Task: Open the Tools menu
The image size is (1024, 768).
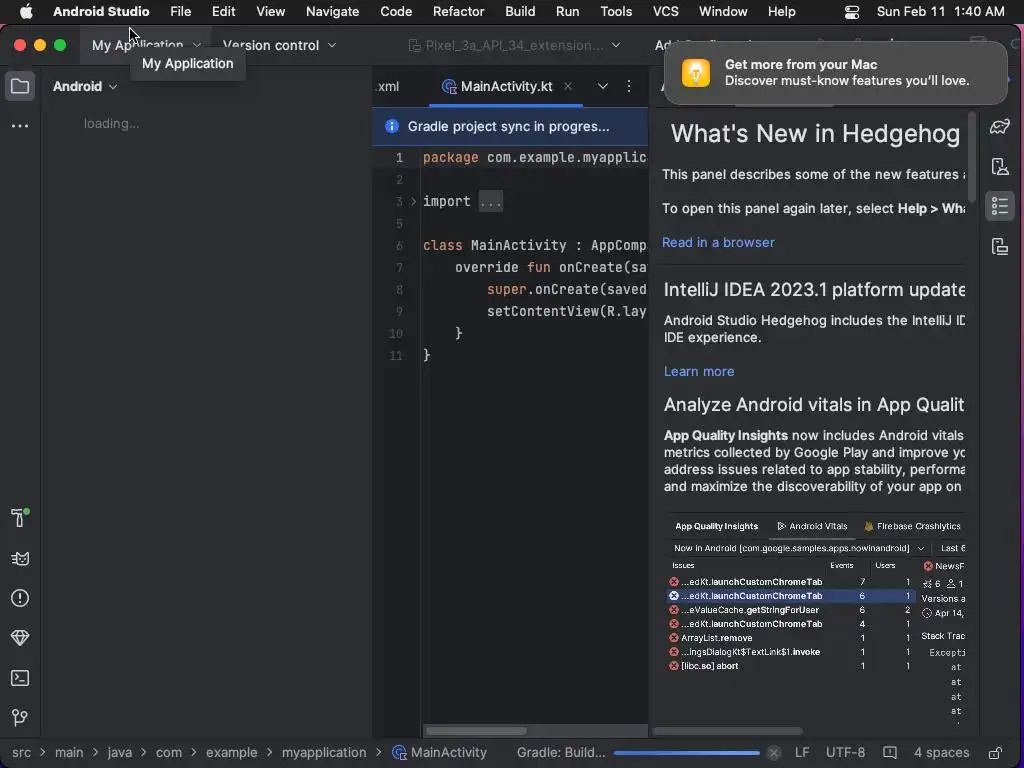Action: click(x=616, y=11)
